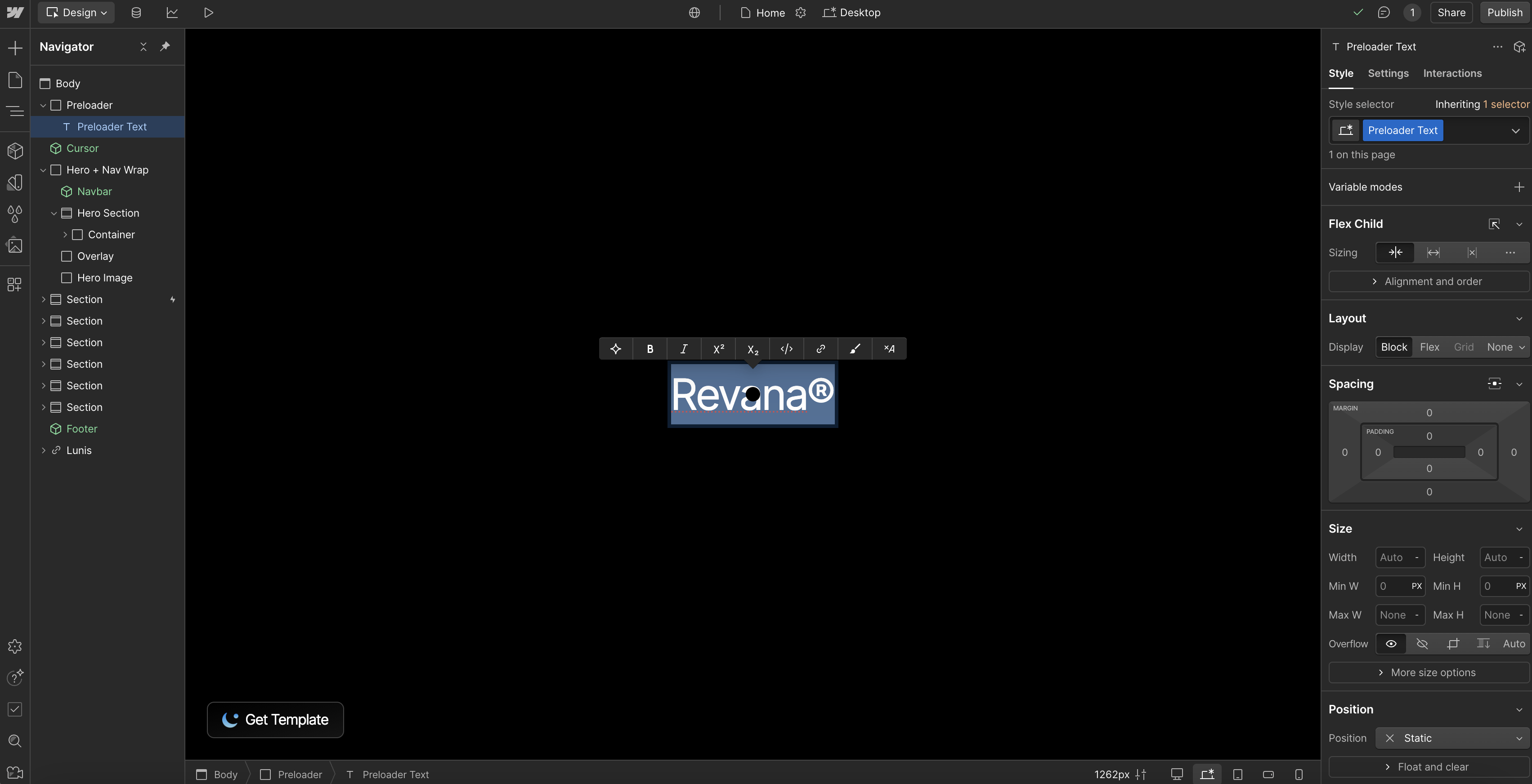This screenshot has height=784, width=1532.
Task: Start preview mode with the play icon
Action: 207,13
